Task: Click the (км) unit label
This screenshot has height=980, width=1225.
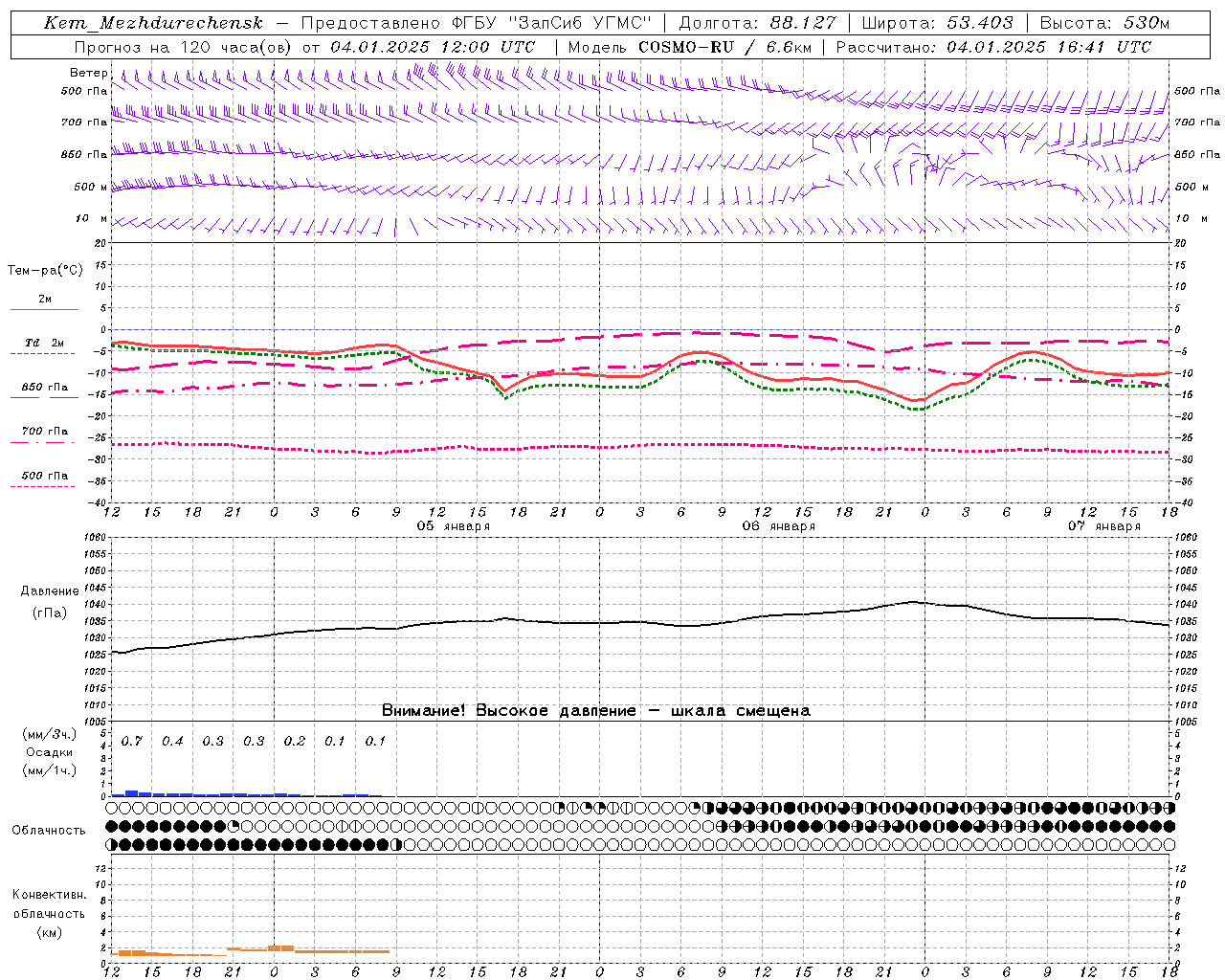Action: [50, 931]
